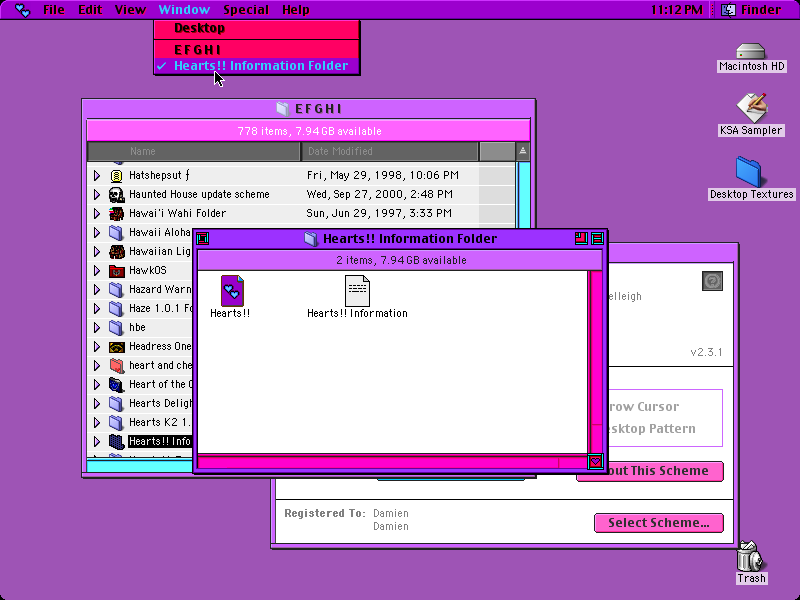This screenshot has width=800, height=600.
Task: Click the Hawaii Aloha folder icon
Action: pos(116,233)
